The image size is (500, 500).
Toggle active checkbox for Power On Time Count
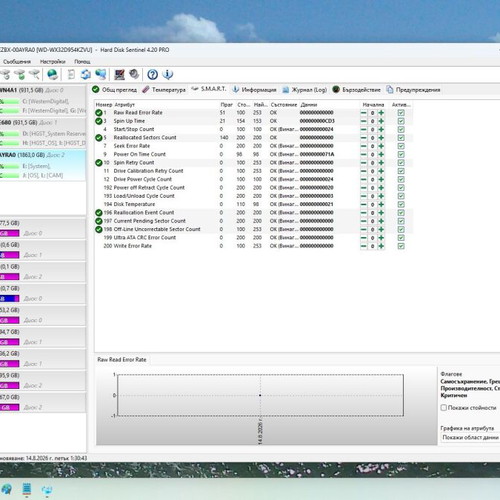[401, 154]
